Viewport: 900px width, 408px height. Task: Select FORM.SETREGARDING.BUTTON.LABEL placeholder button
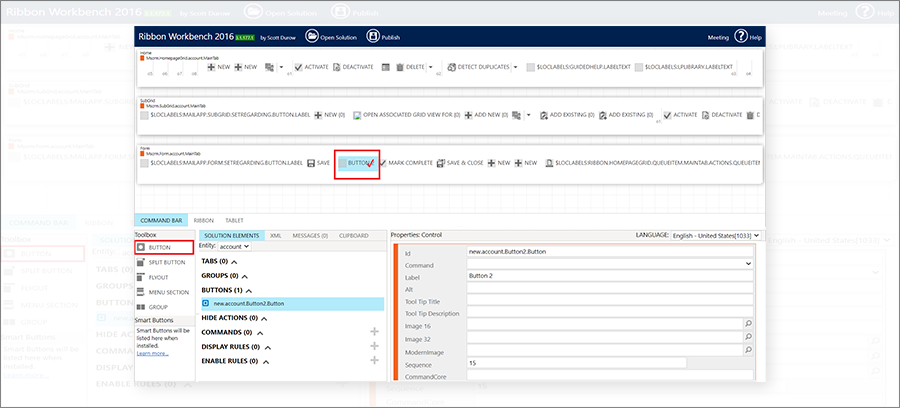tap(222, 163)
